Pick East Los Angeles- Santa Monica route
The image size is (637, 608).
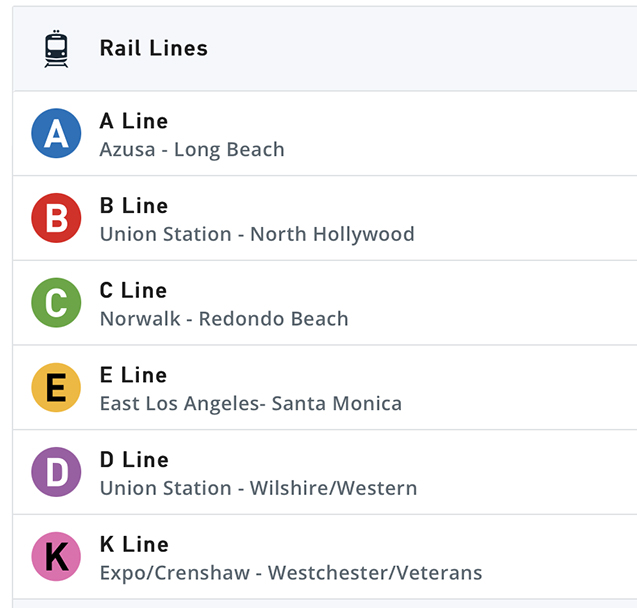[251, 404]
